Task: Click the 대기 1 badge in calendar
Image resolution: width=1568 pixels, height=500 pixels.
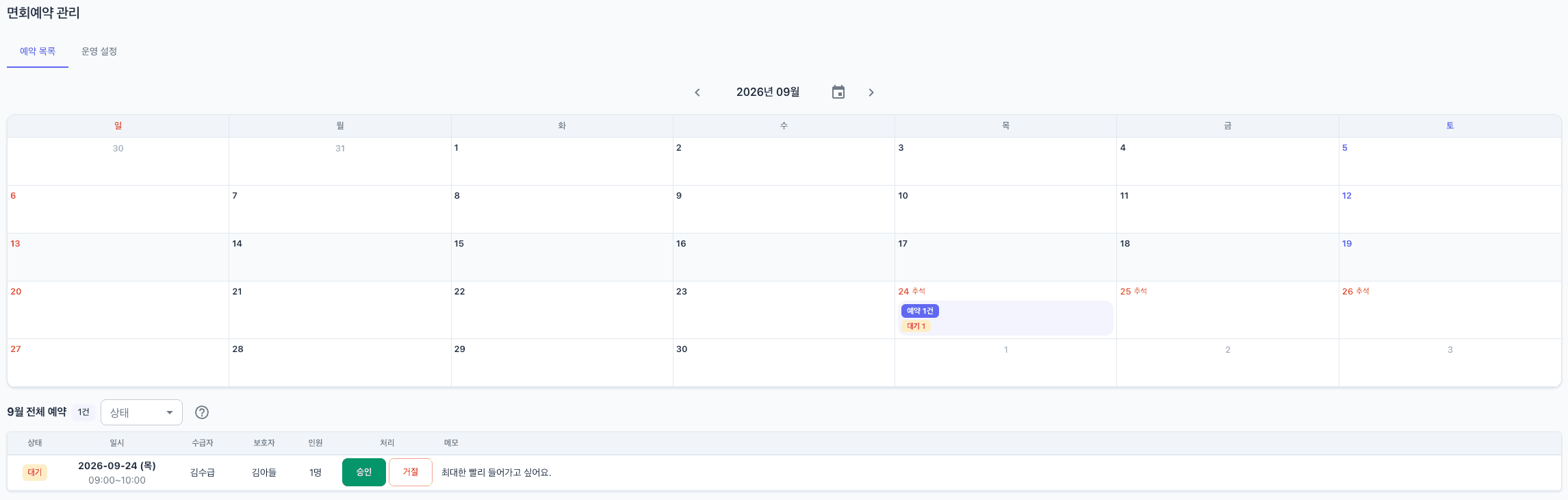Action: tap(916, 326)
